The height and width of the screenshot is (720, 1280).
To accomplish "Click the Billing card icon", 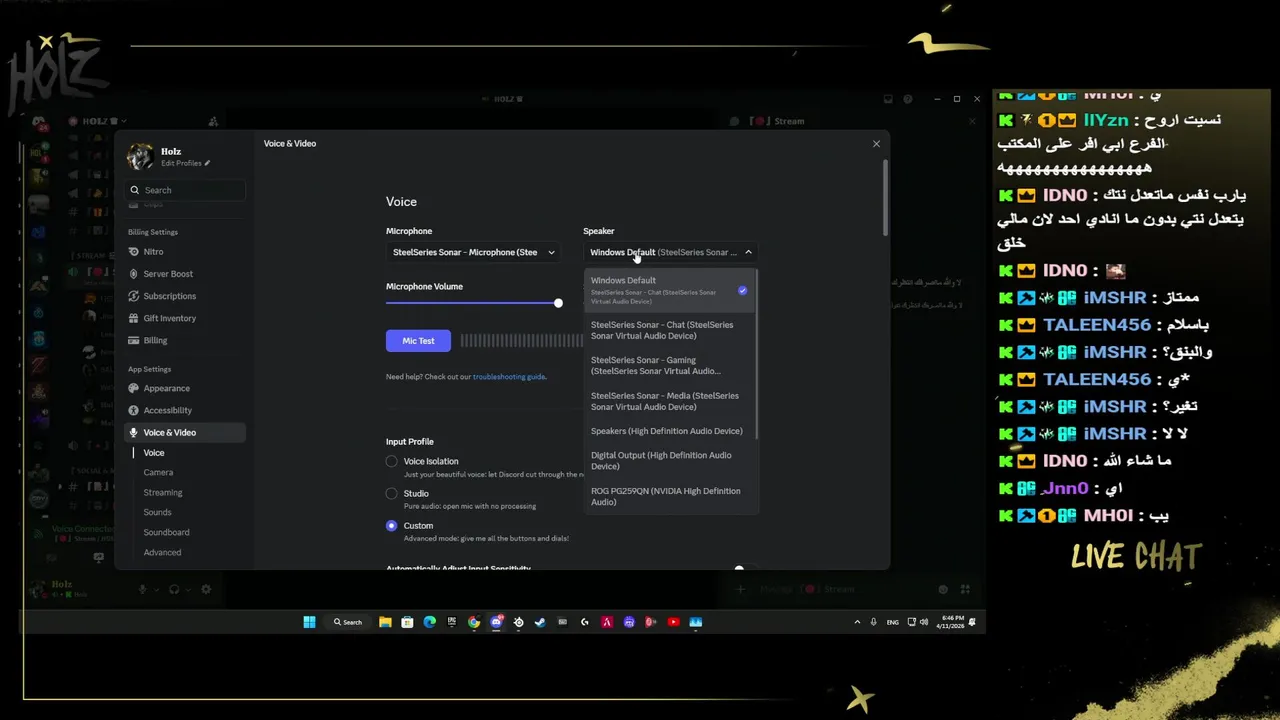I will click(134, 340).
